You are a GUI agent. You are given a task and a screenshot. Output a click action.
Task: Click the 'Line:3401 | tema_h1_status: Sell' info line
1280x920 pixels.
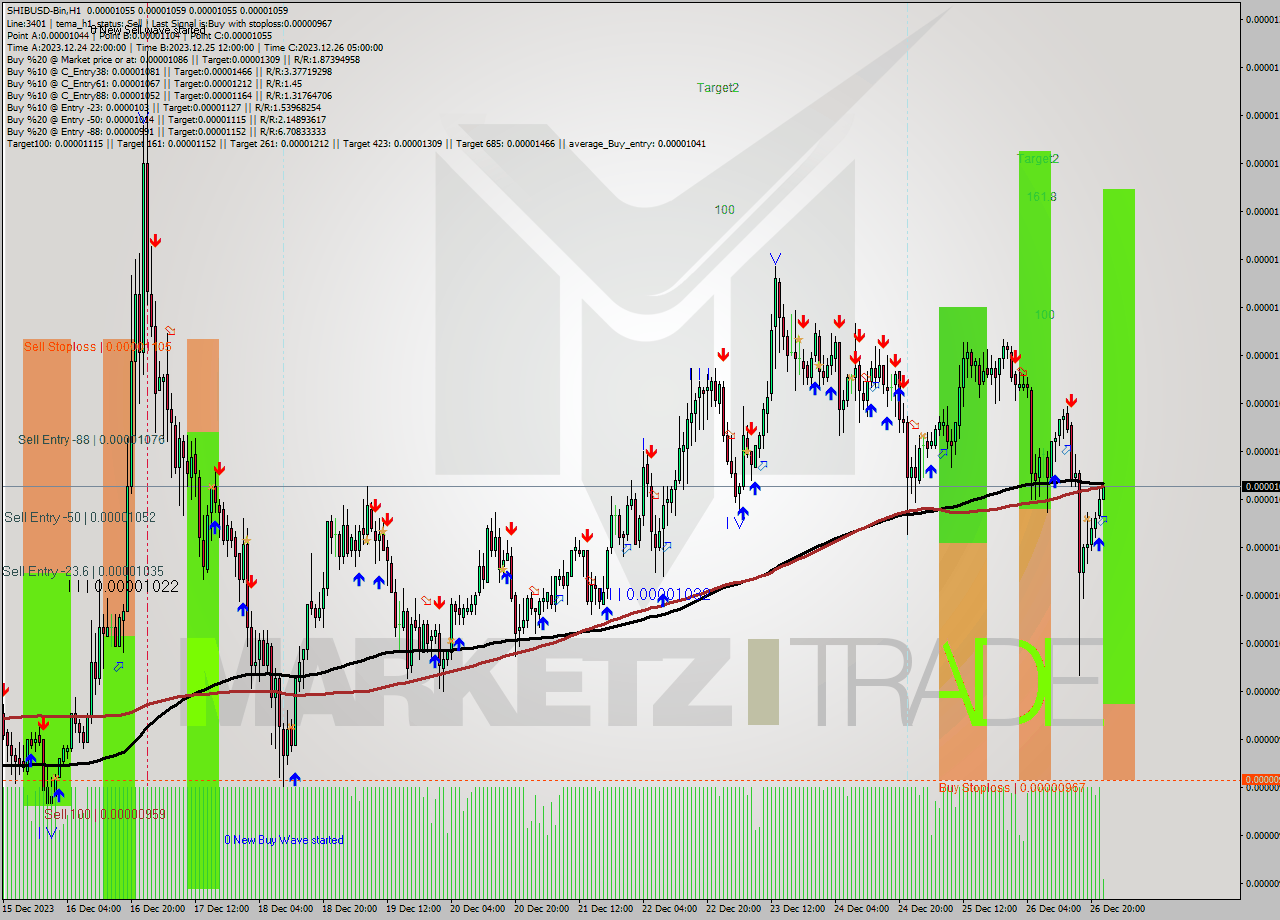click(169, 23)
